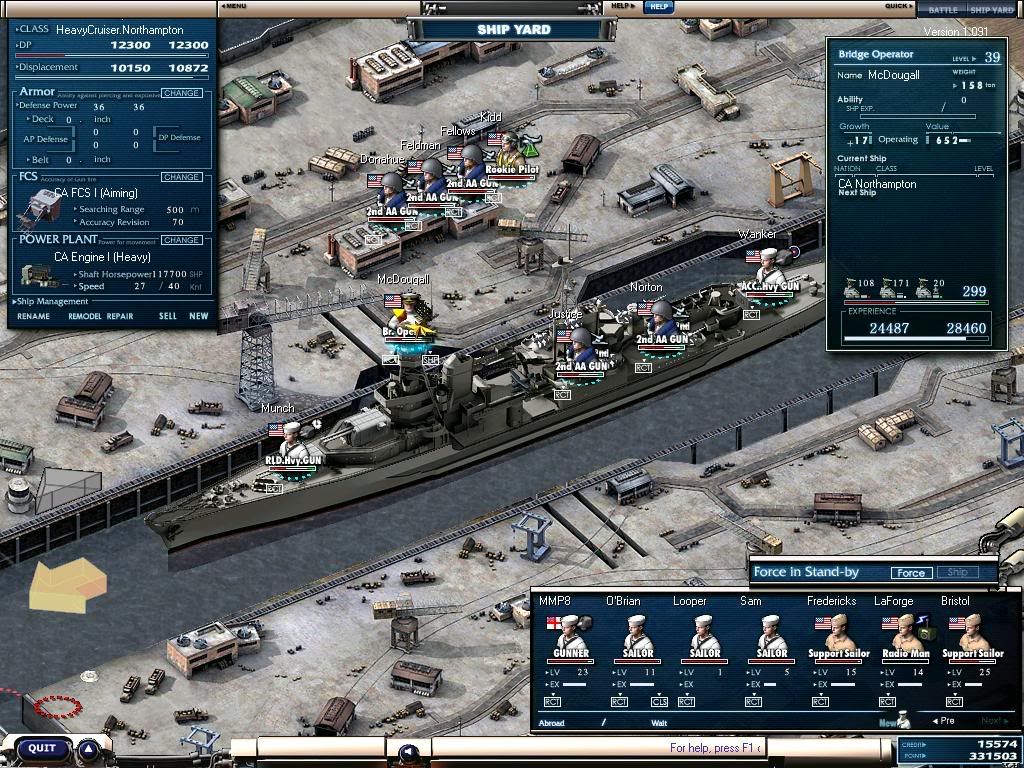Switch stand-by view to Ship
The image size is (1024, 768).
click(957, 572)
